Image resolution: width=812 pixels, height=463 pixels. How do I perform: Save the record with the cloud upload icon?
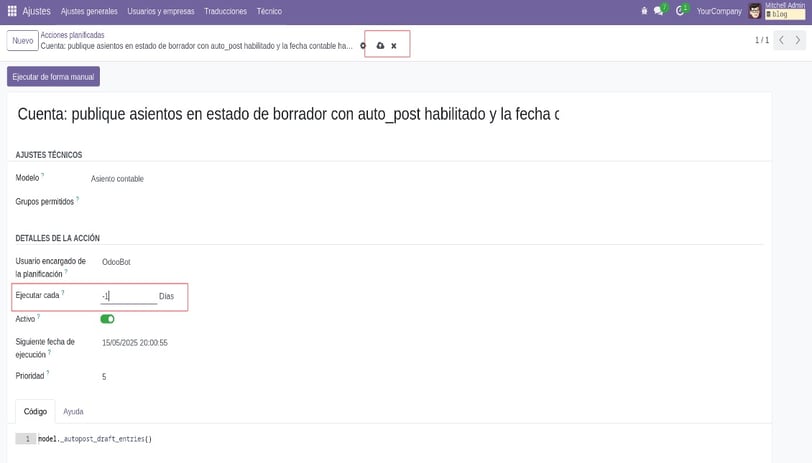380,46
